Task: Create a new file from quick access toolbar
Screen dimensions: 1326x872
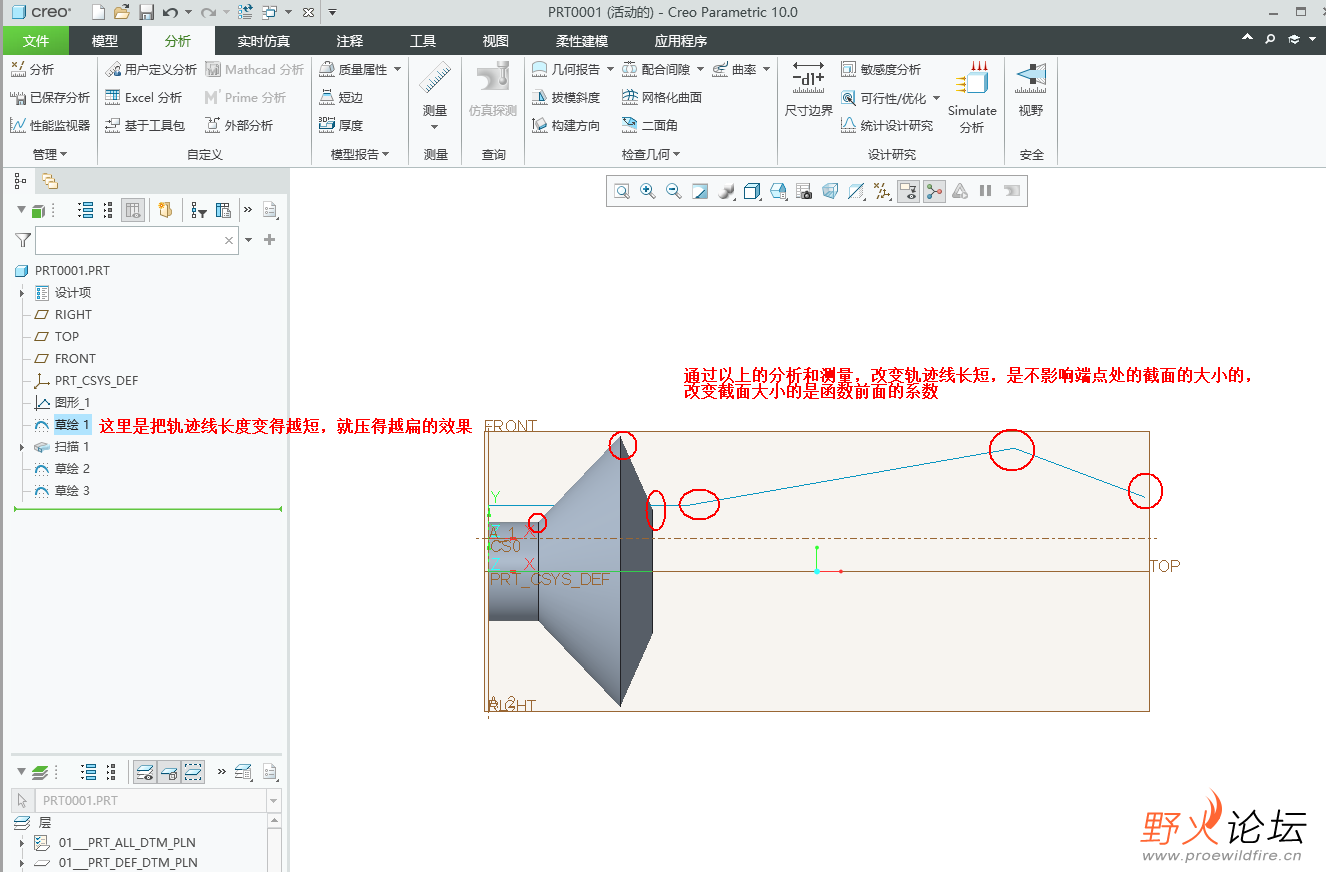Action: pos(97,12)
